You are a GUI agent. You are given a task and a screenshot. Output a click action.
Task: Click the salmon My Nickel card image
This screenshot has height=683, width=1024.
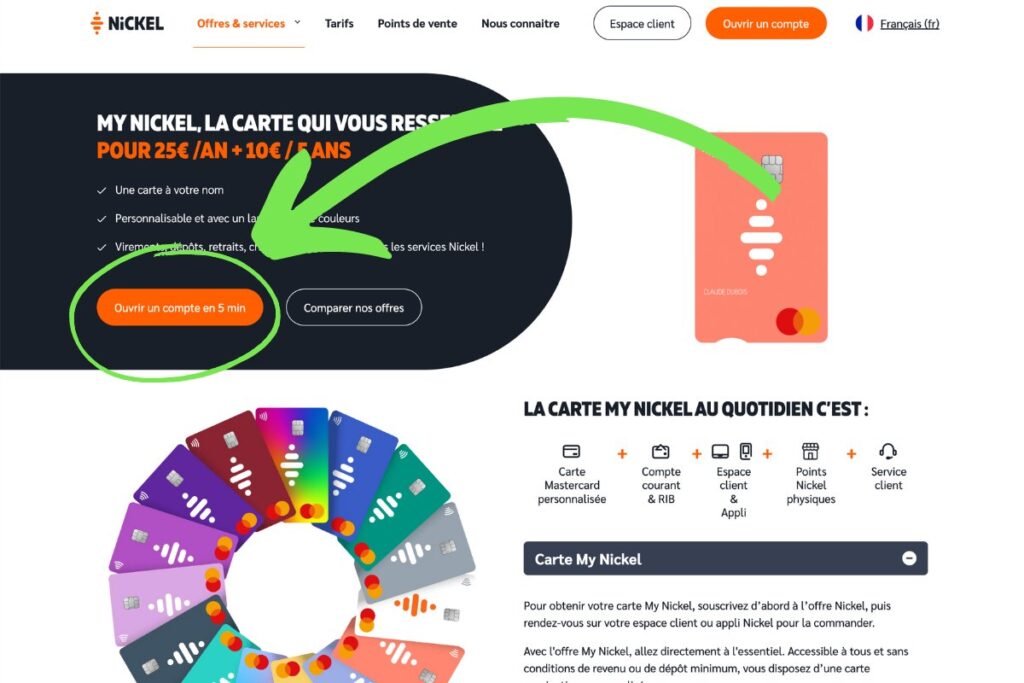(761, 238)
